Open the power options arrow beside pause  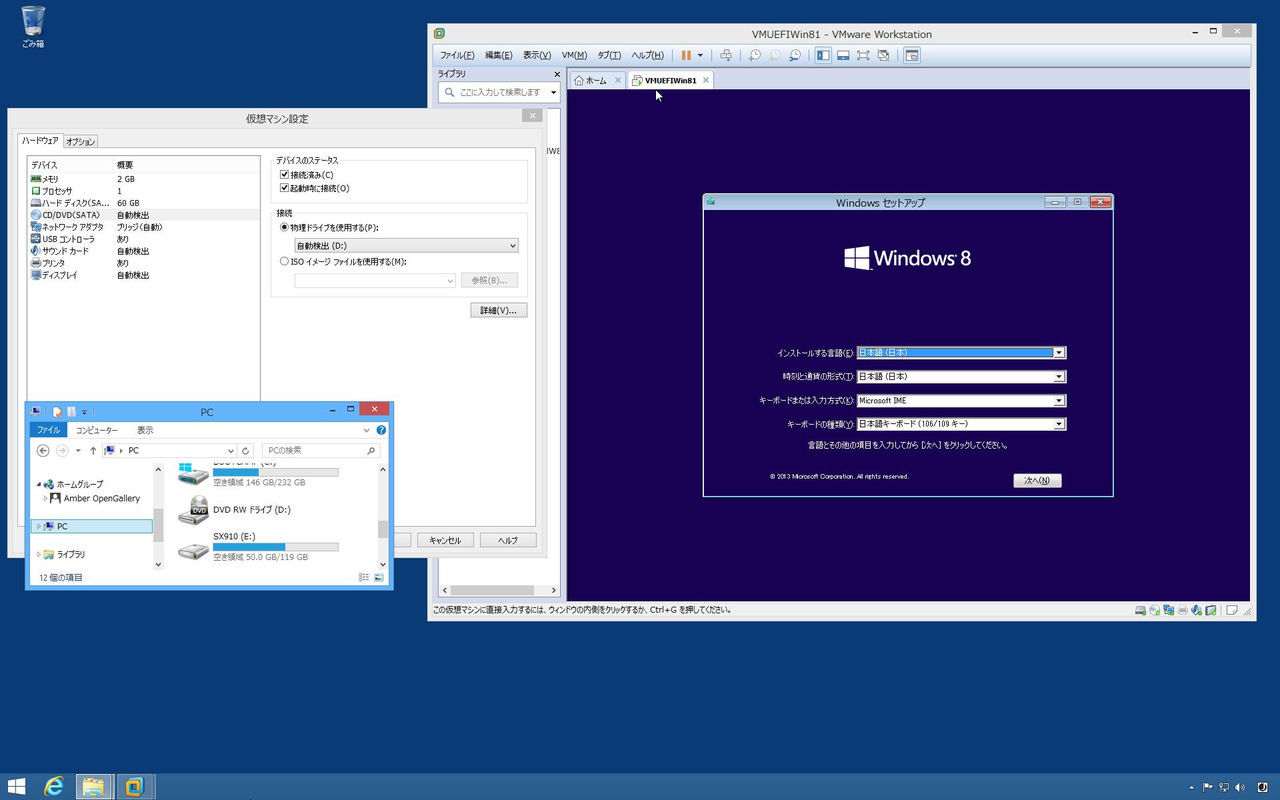pyautogui.click(x=700, y=55)
